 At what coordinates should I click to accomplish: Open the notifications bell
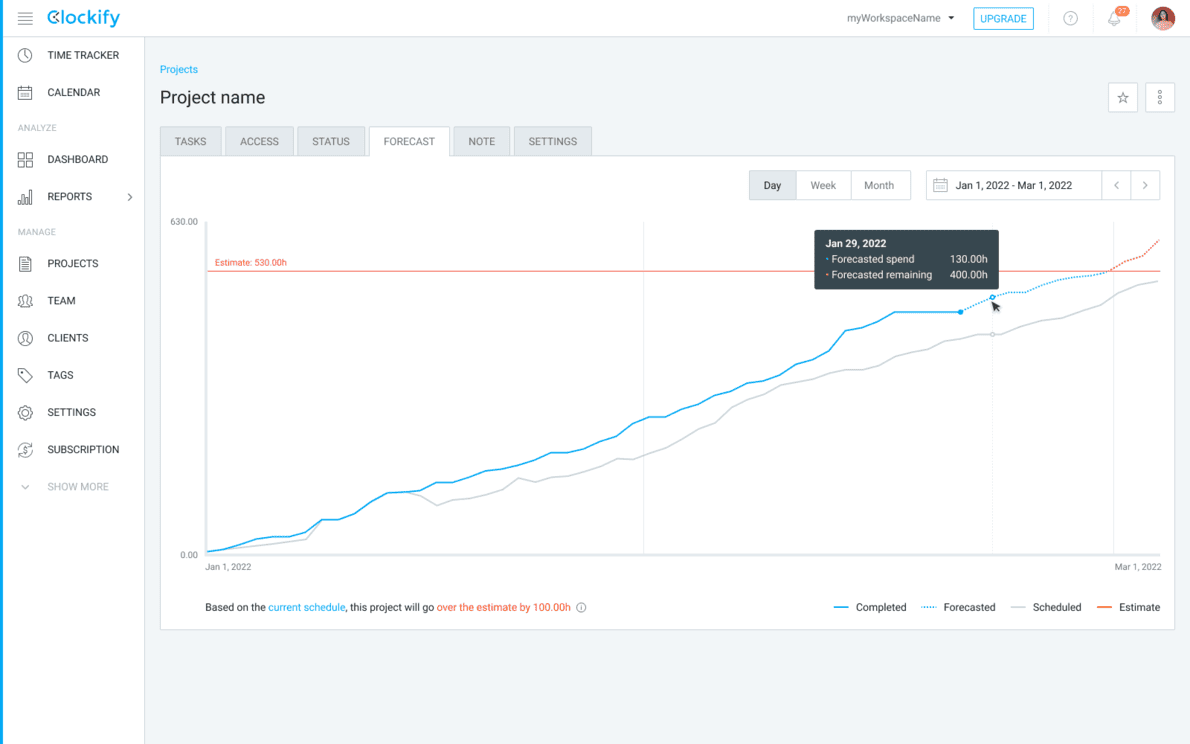1114,18
